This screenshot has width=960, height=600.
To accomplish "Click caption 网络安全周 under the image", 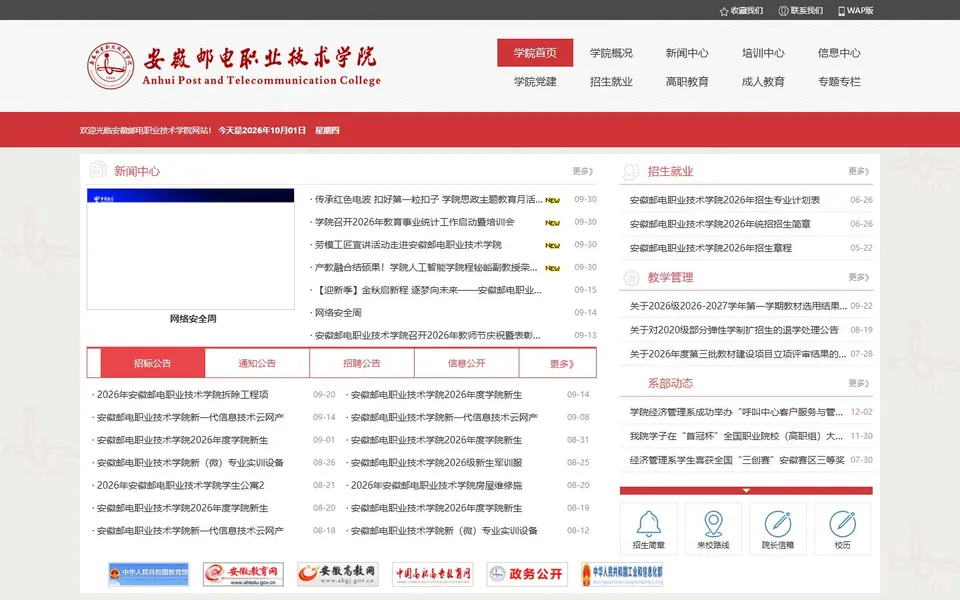I will tap(193, 319).
